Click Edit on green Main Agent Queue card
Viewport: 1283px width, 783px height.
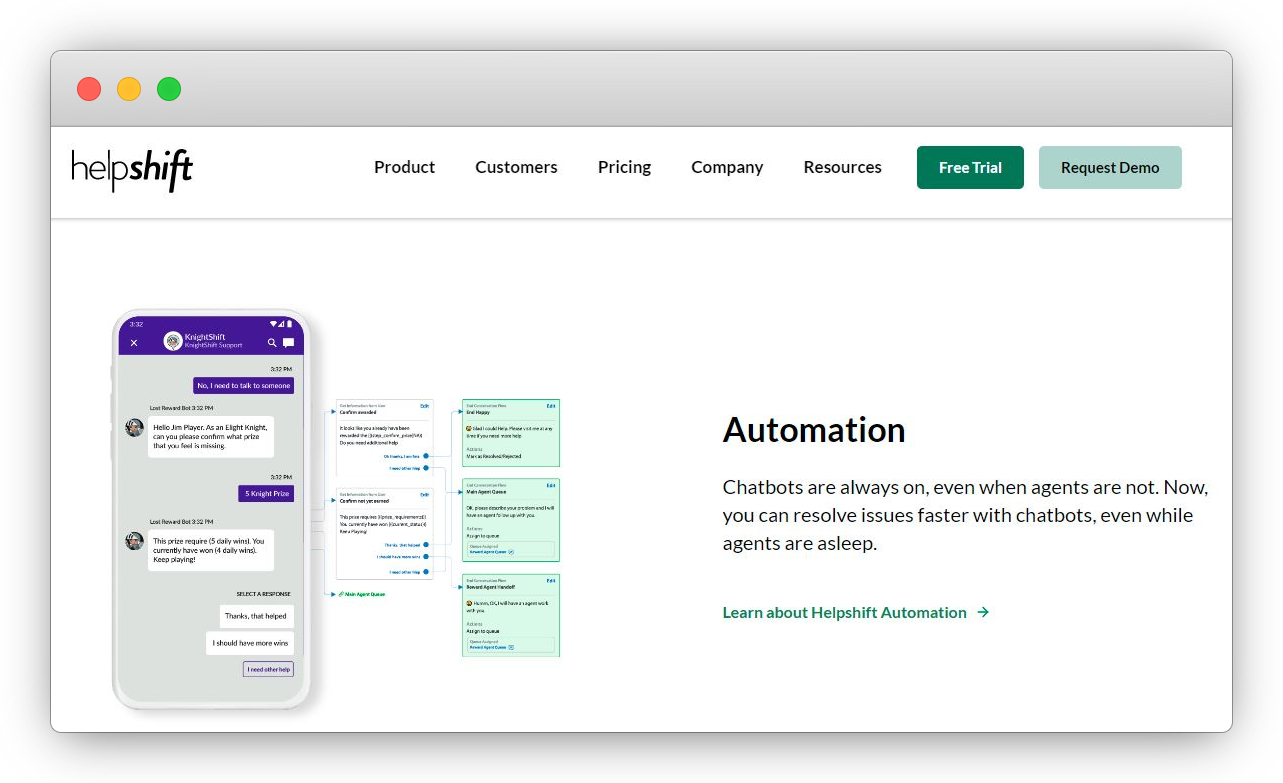click(551, 485)
